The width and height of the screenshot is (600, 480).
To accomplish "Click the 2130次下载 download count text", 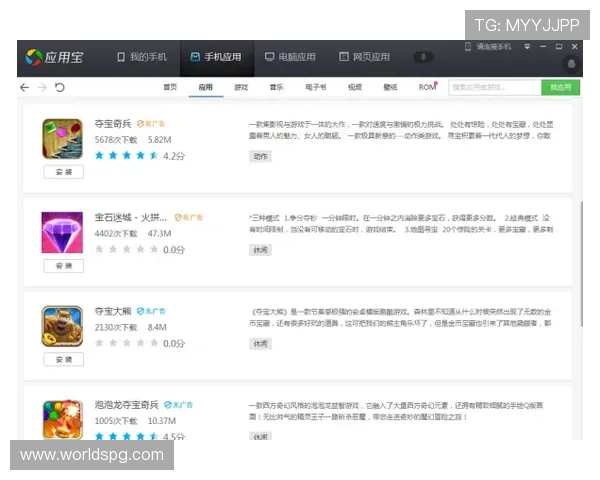I will (116, 328).
